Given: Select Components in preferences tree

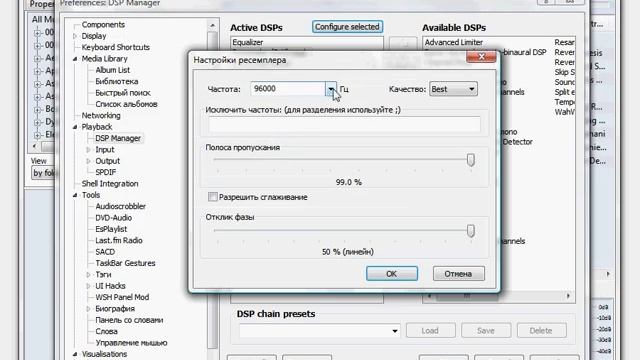Looking at the screenshot, I should pos(103,24).
